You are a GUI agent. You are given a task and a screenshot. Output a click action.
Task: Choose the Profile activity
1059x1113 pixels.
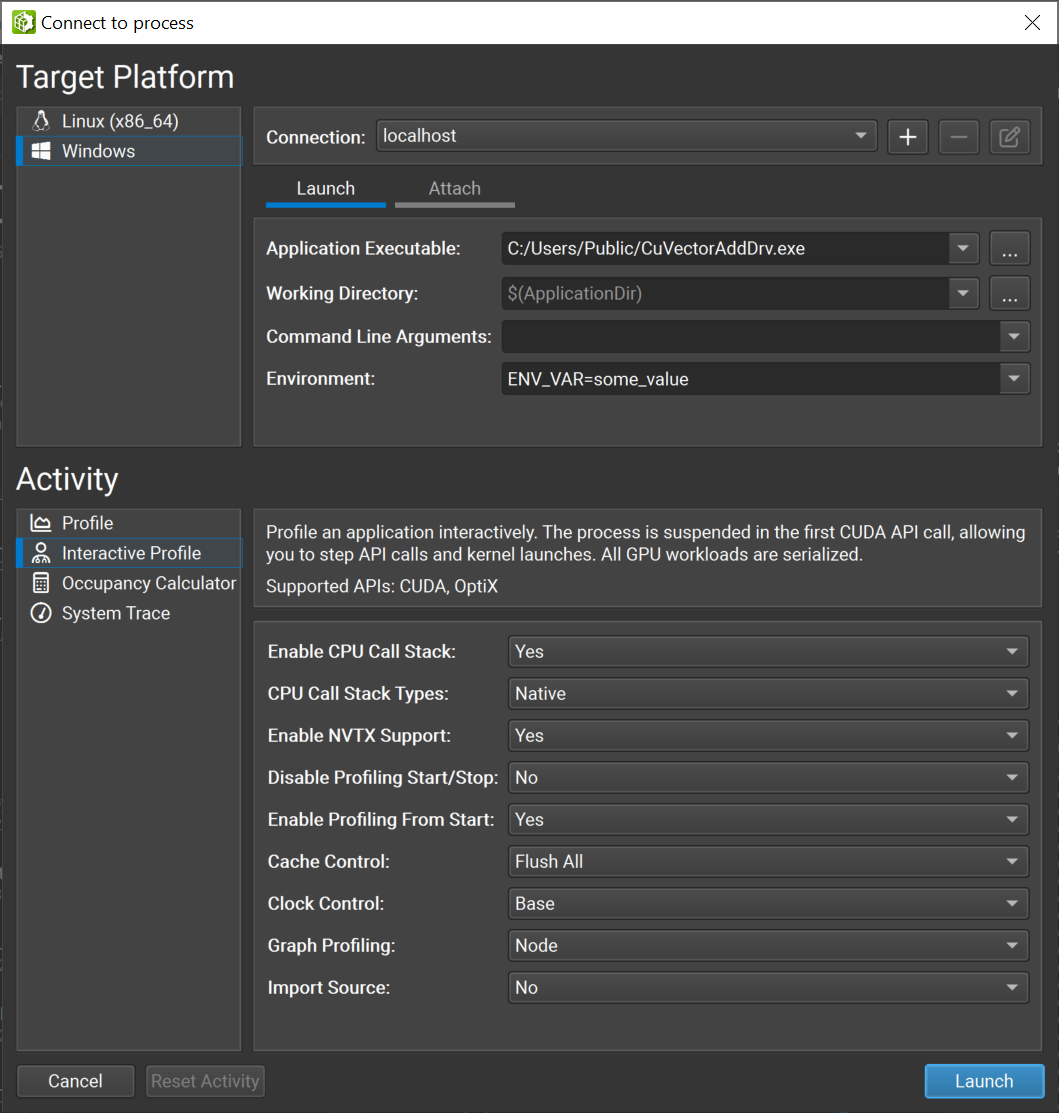click(129, 523)
